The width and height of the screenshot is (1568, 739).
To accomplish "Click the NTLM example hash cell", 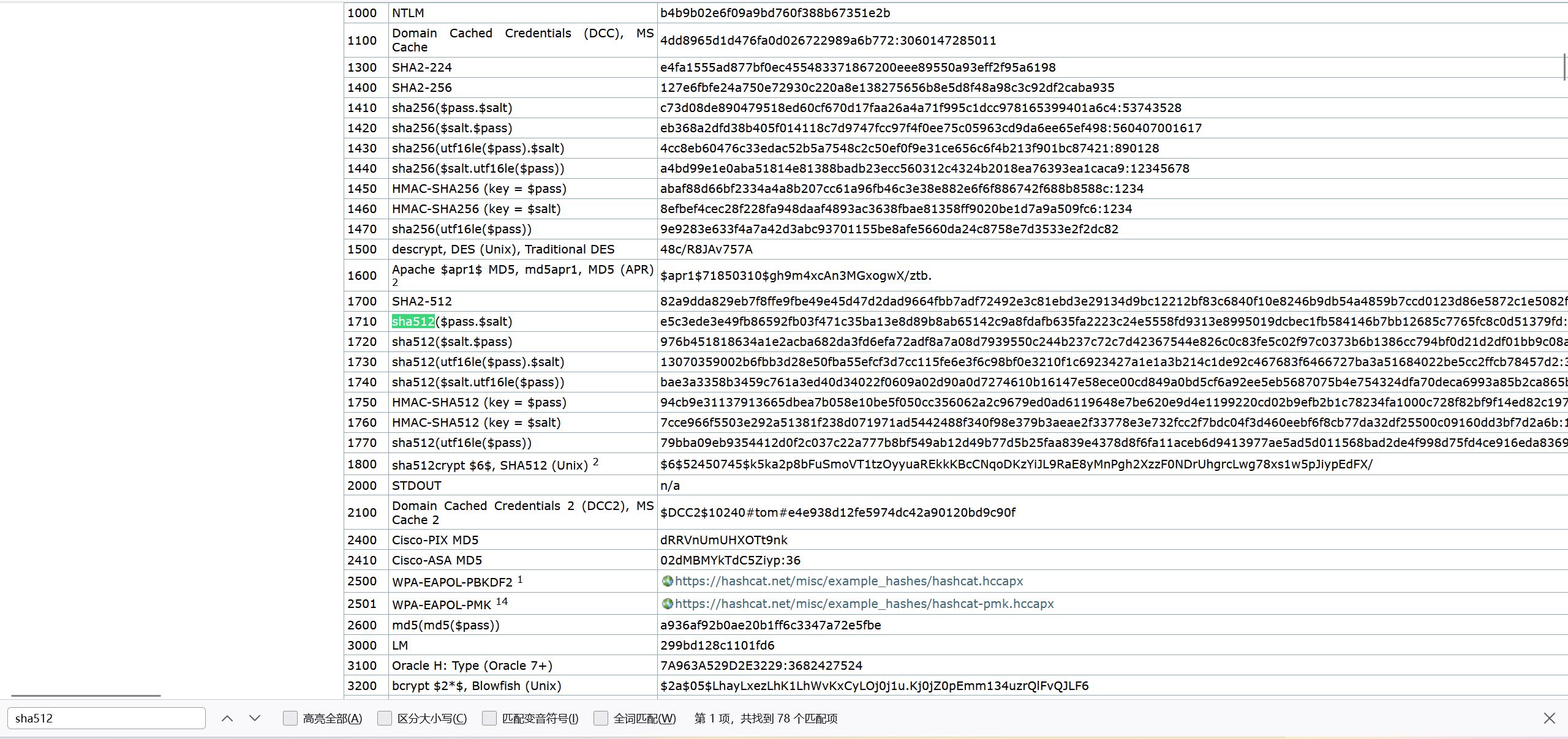I will pyautogui.click(x=775, y=13).
